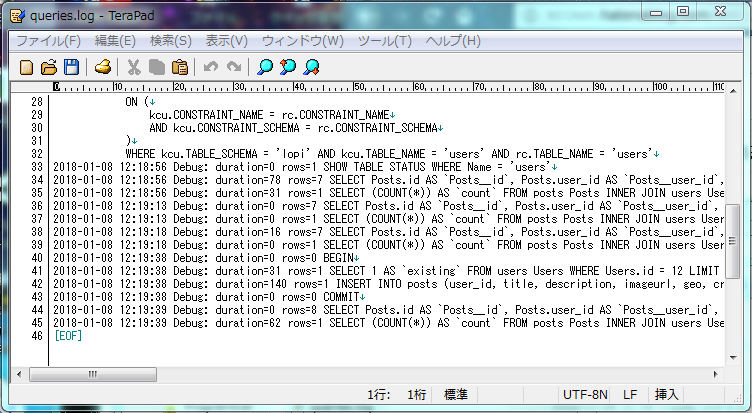Open the ファイル(F) menu
Viewport: 752px width, 413px height.
[x=49, y=41]
